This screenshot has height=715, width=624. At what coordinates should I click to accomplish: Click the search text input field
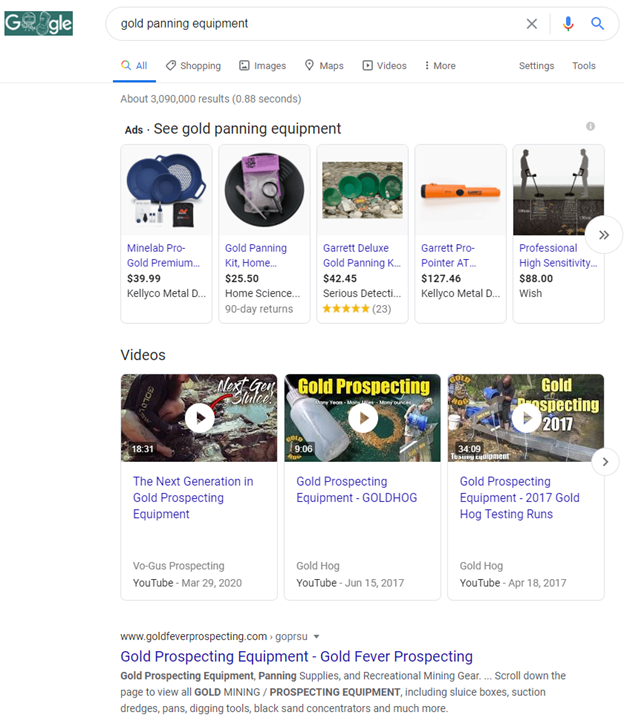310,24
